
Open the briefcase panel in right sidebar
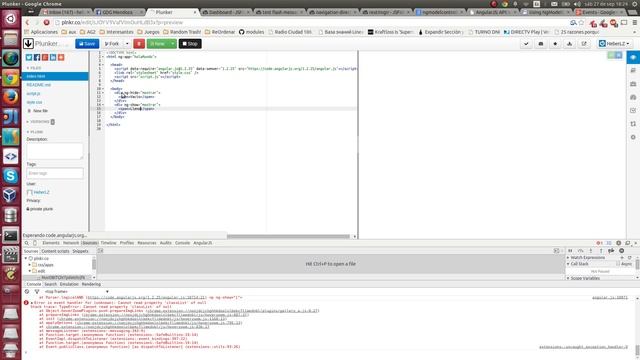(633, 84)
